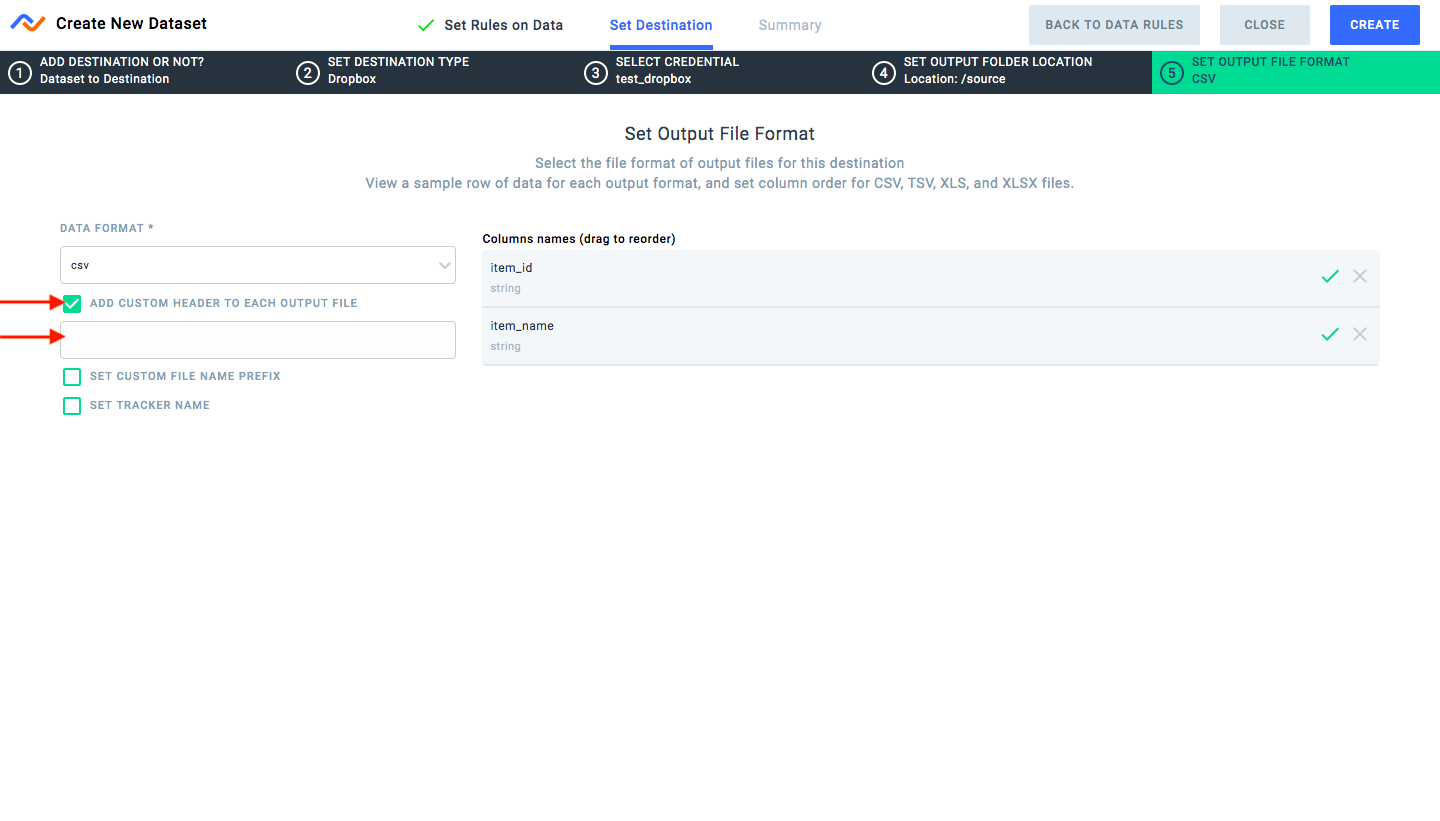Click the Create New Dataset title
This screenshot has height=821, width=1440.
(x=132, y=23)
